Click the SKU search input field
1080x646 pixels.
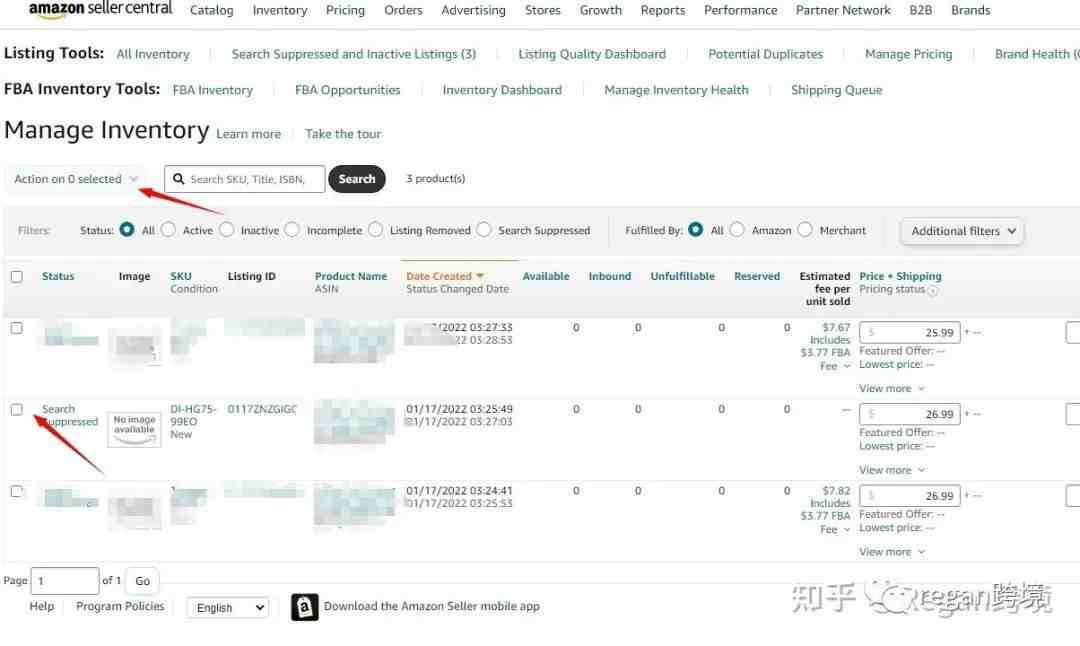coord(245,179)
